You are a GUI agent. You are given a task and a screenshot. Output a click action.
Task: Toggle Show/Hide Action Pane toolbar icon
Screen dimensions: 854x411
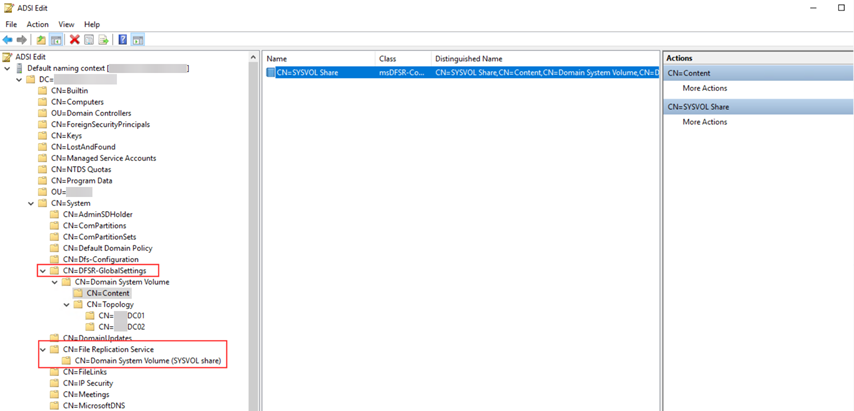pyautogui.click(x=138, y=40)
